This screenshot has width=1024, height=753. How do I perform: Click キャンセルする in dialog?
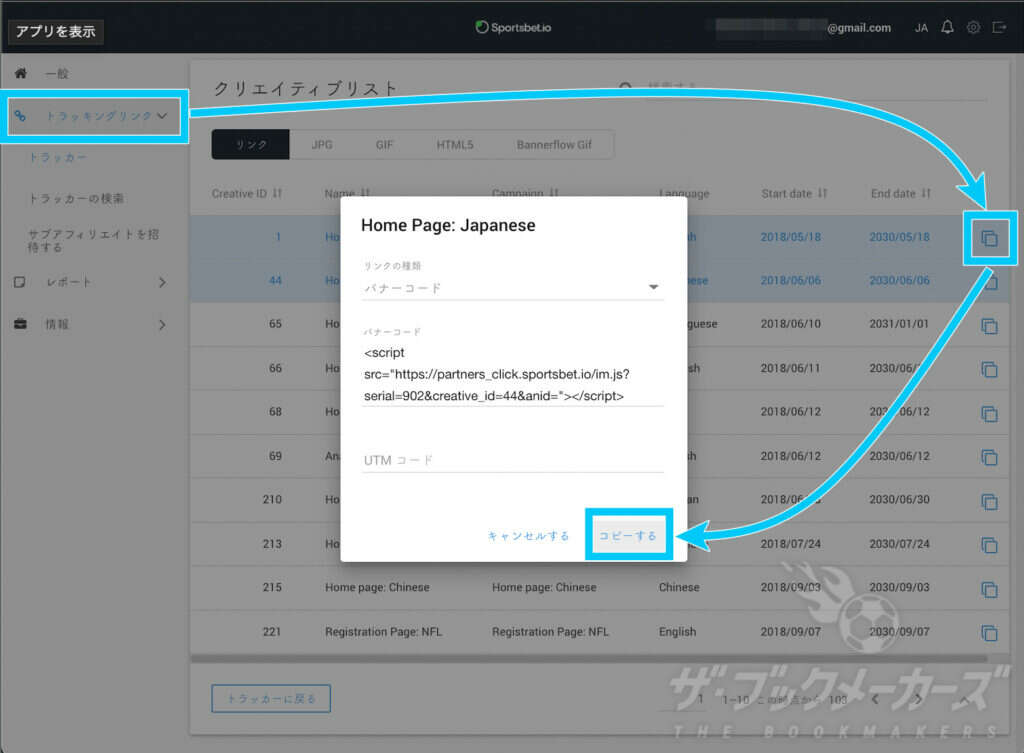528,536
